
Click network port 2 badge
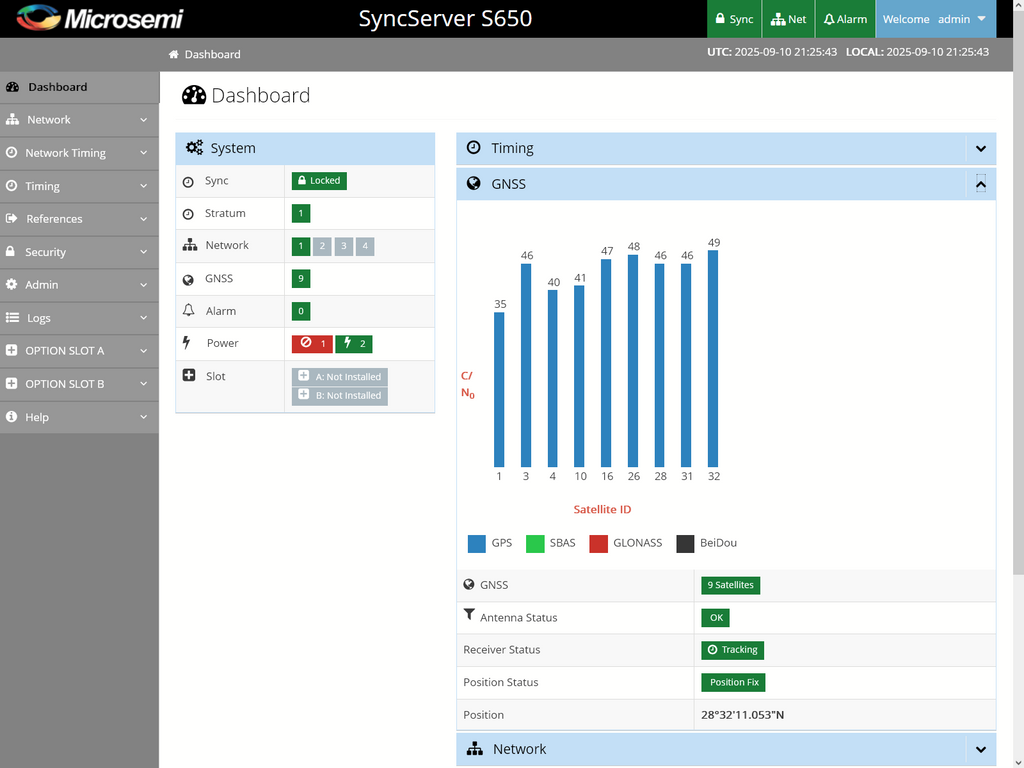(x=322, y=246)
